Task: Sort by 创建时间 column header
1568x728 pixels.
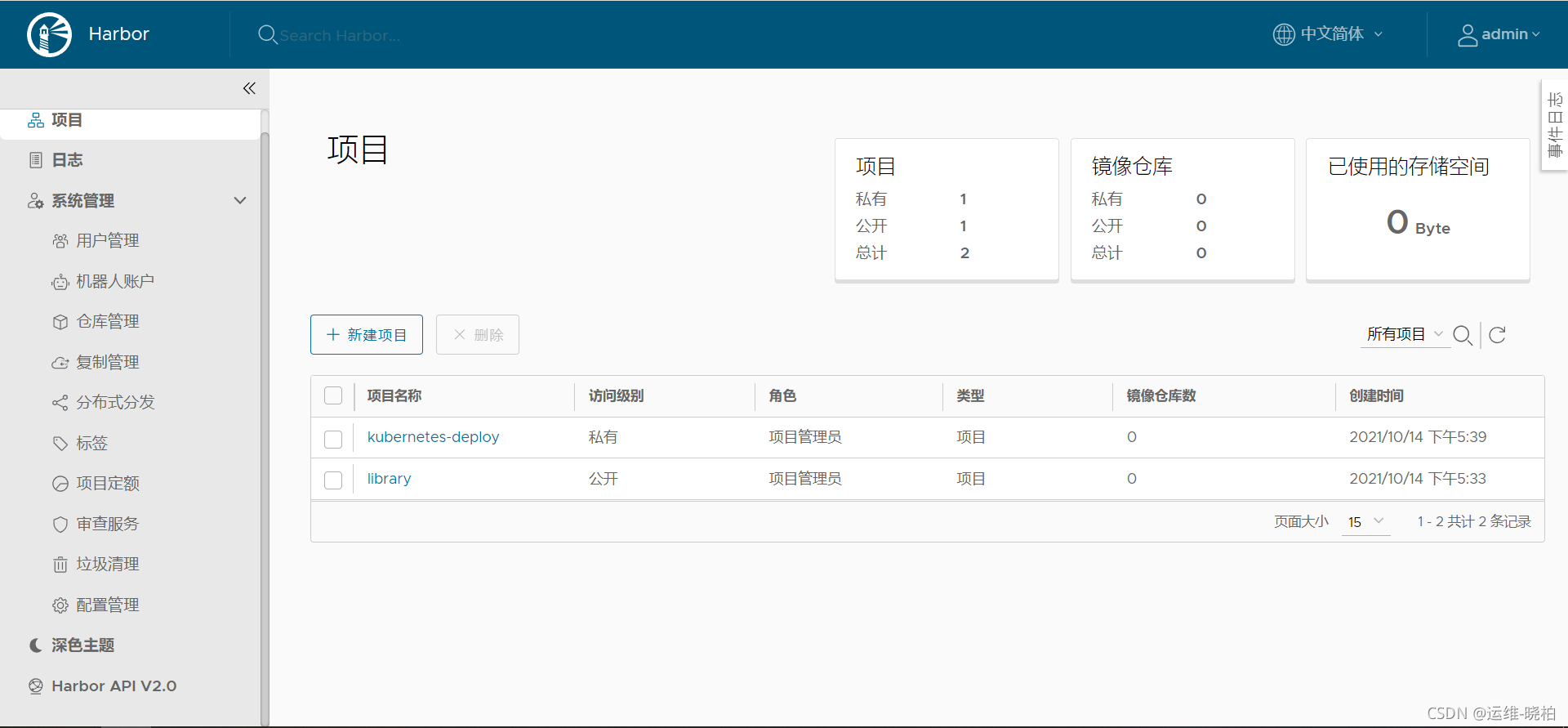Action: pos(1377,395)
